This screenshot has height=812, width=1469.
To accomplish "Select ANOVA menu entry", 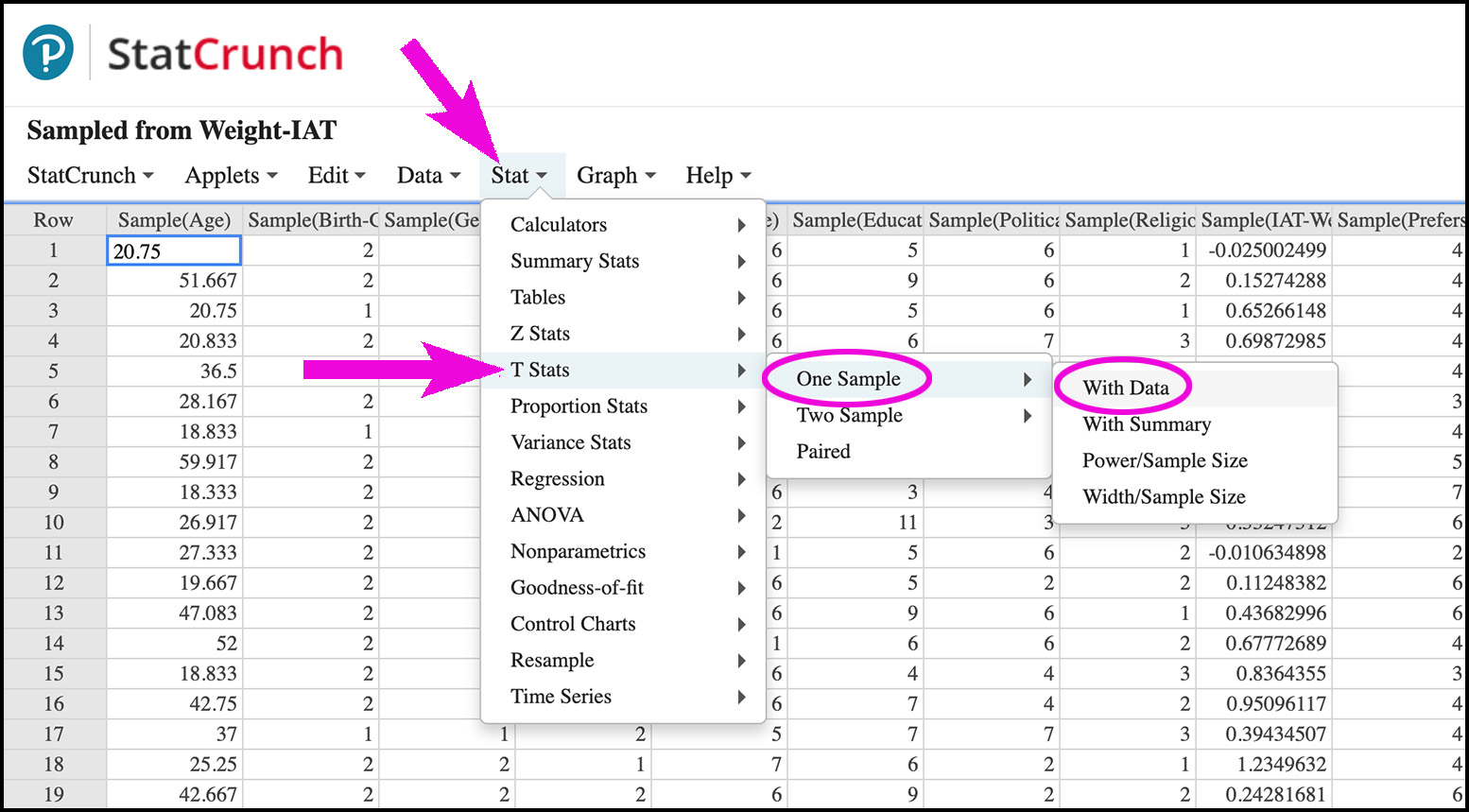I will click(x=623, y=515).
